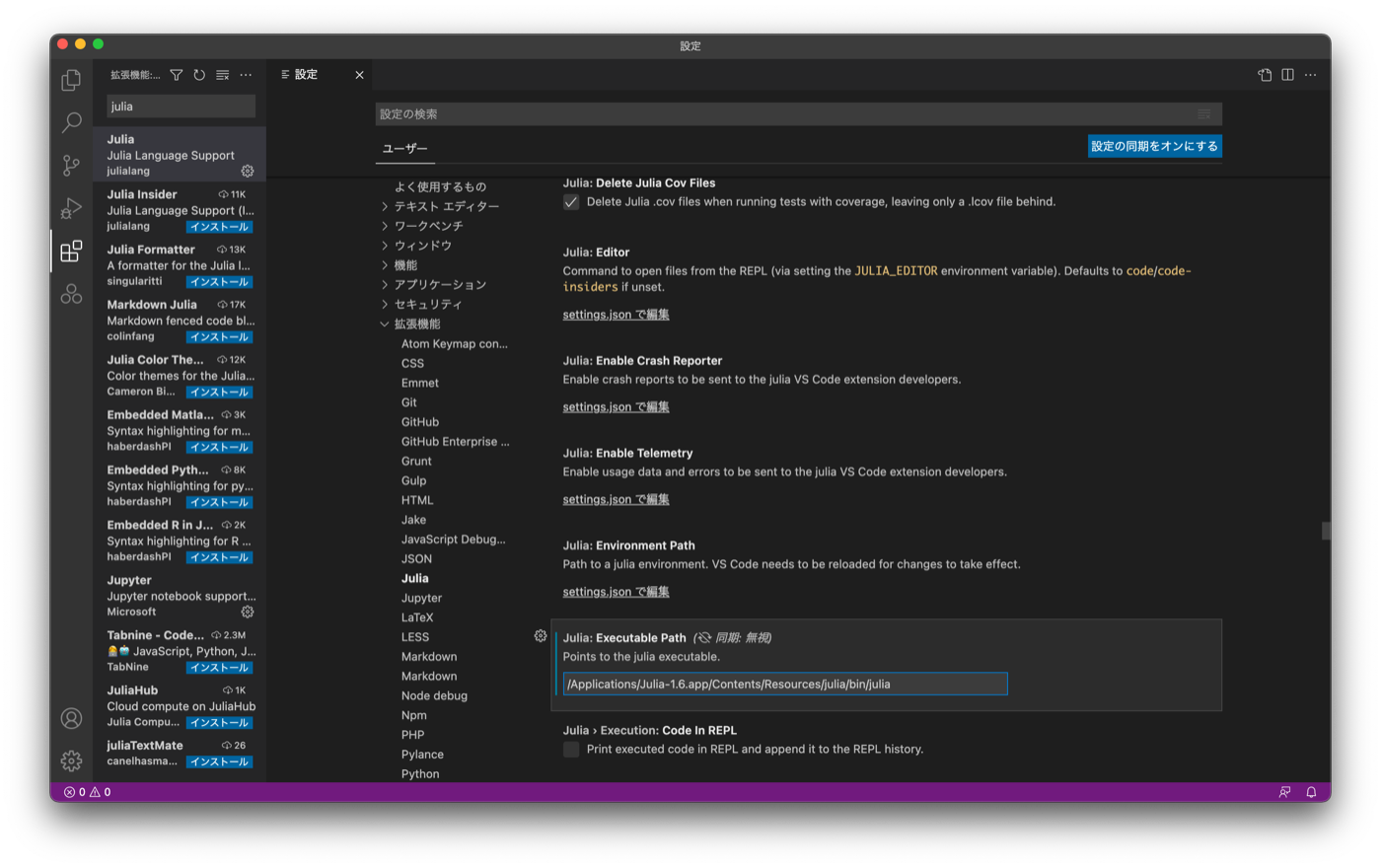Open gear menu for Executable Path setting
This screenshot has width=1381, height=868.
pyautogui.click(x=541, y=636)
